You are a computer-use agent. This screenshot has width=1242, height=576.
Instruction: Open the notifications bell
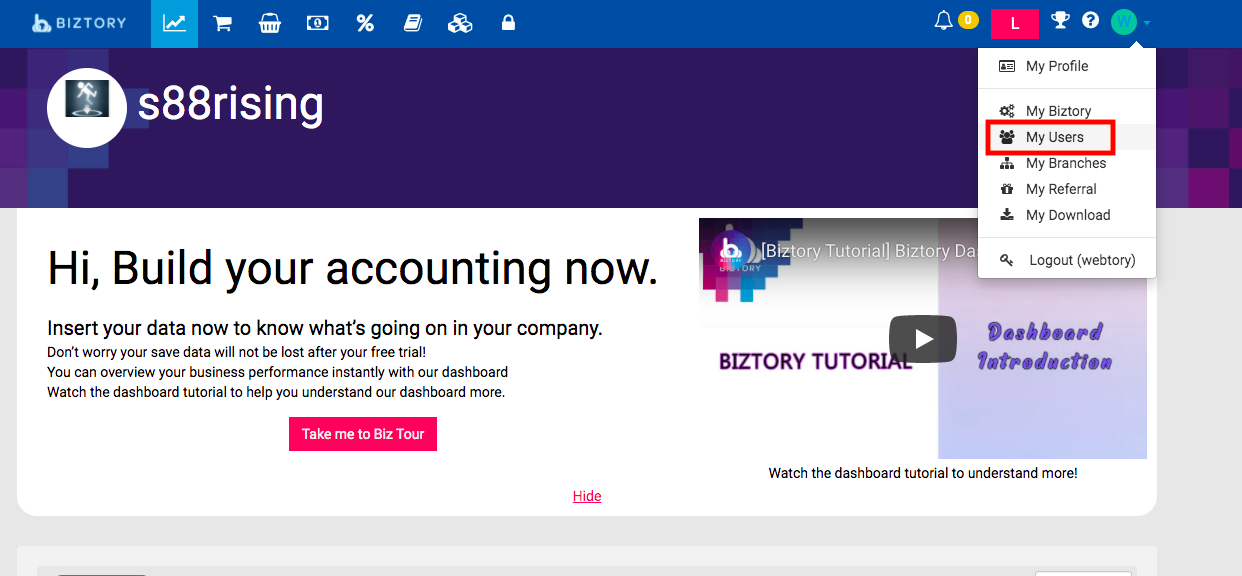tap(943, 21)
